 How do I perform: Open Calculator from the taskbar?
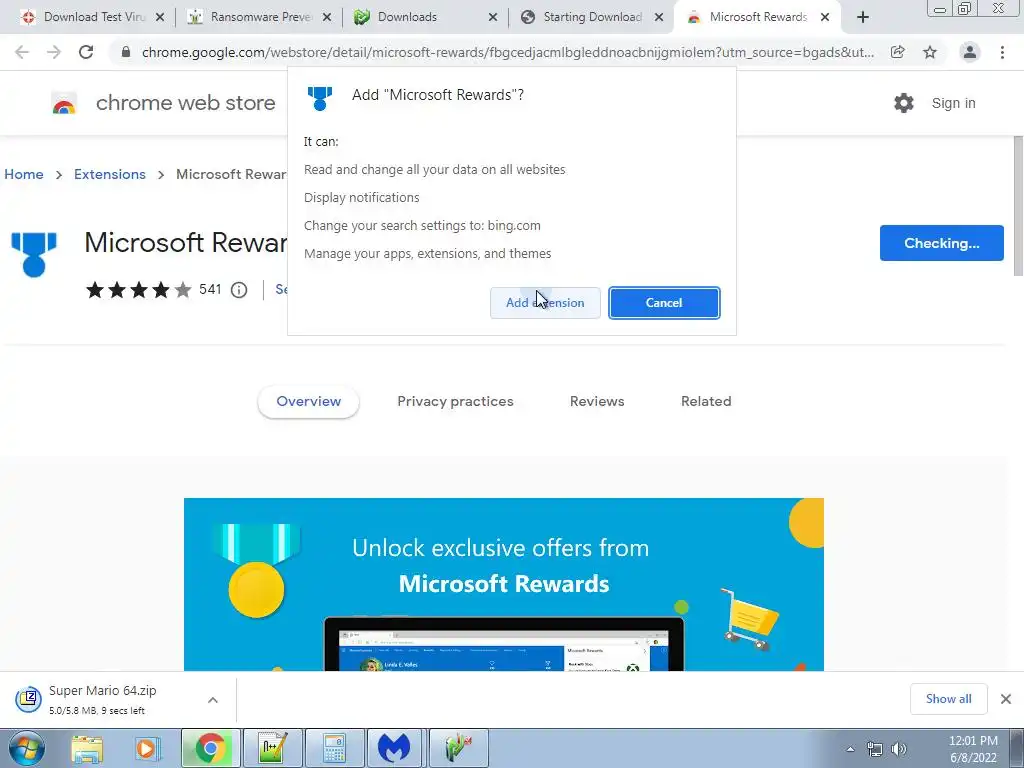pyautogui.click(x=334, y=748)
